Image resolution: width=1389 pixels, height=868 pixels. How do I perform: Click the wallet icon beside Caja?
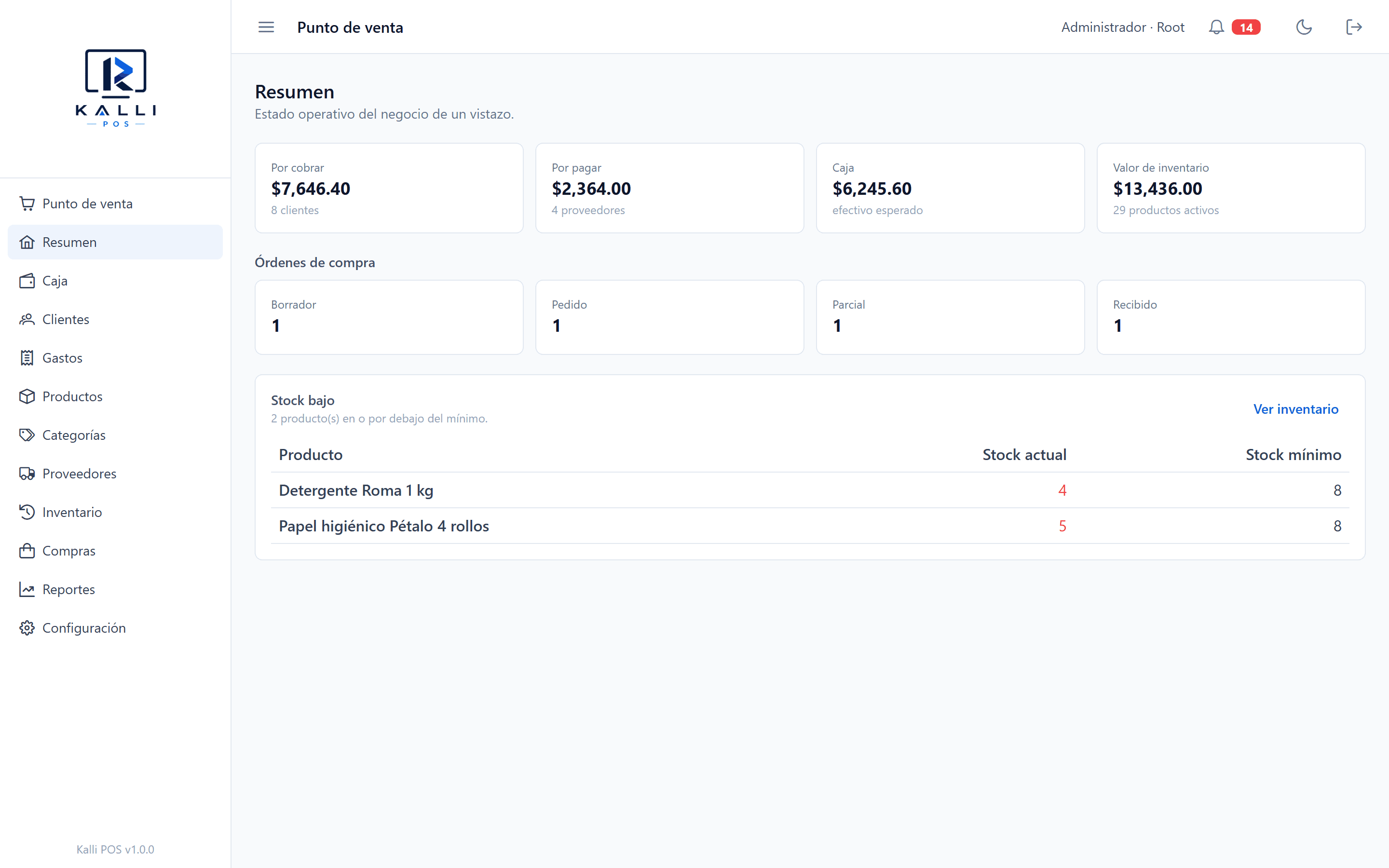click(27, 280)
